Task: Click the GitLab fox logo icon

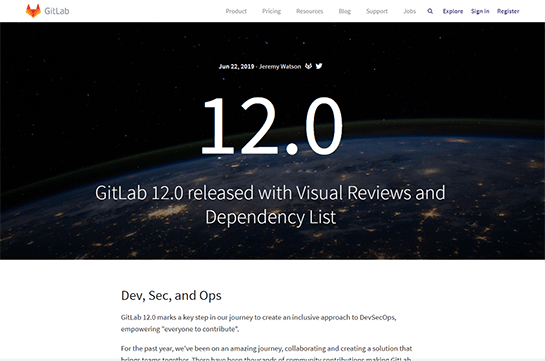Action: [33, 11]
